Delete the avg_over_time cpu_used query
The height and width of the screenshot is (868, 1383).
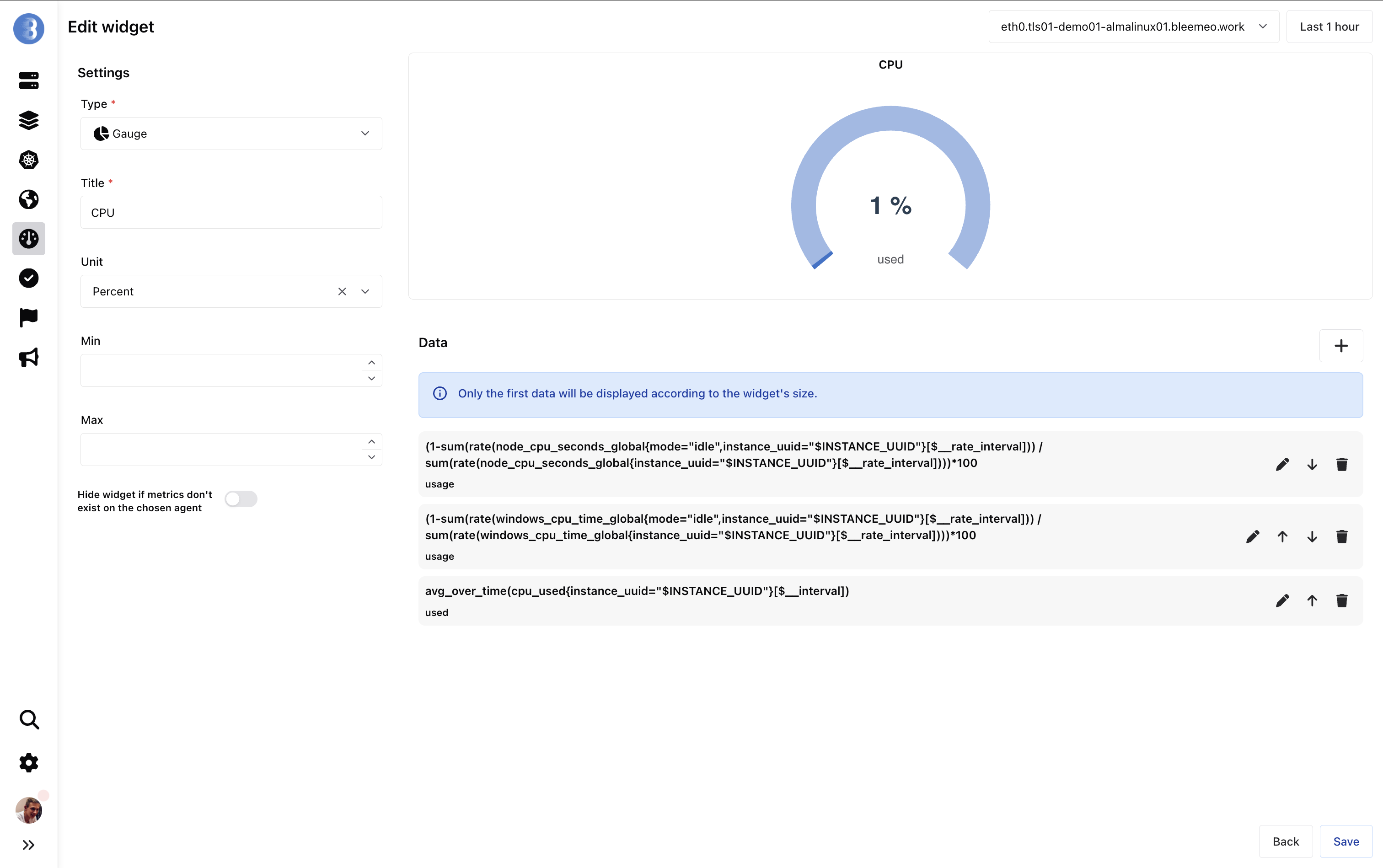coord(1342,600)
